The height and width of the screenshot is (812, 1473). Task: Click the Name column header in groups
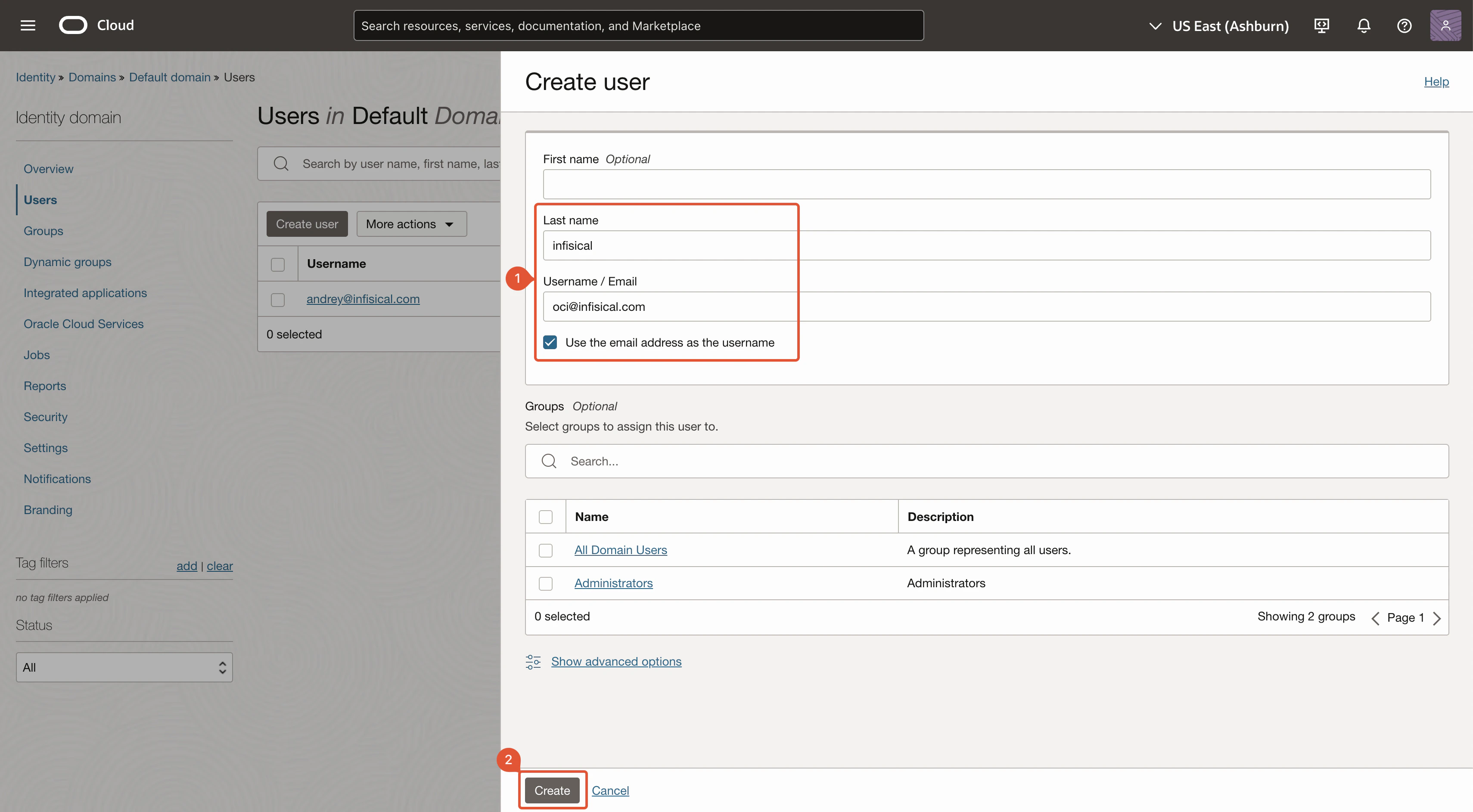point(591,517)
